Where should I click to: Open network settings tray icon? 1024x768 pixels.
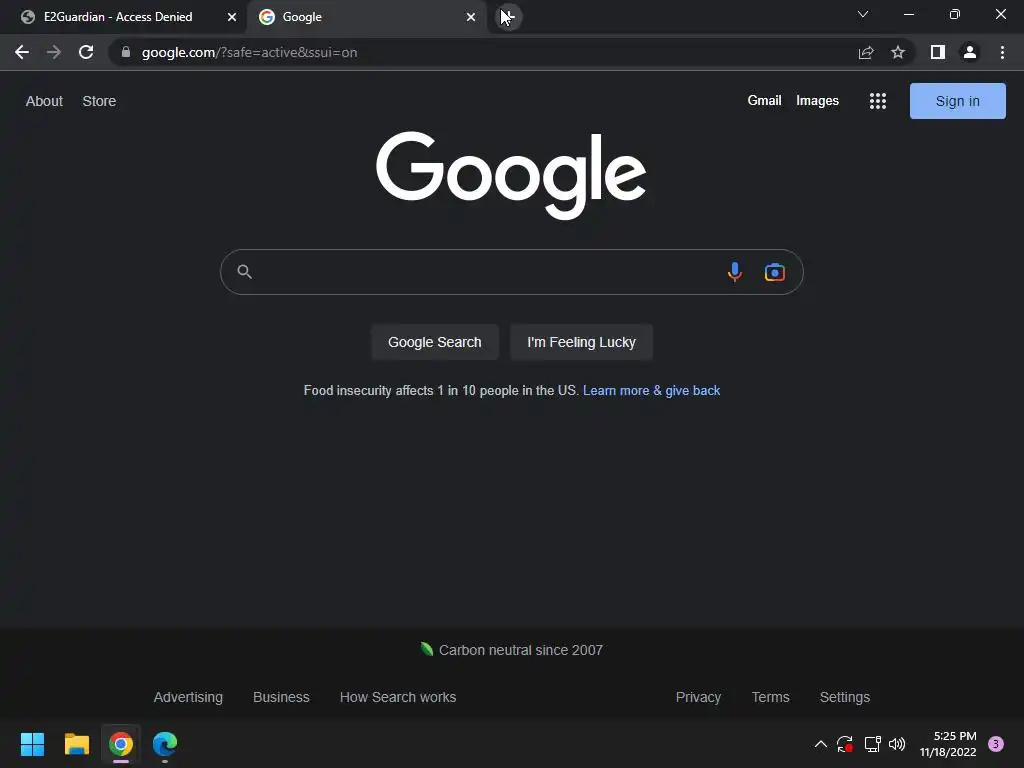click(x=872, y=744)
